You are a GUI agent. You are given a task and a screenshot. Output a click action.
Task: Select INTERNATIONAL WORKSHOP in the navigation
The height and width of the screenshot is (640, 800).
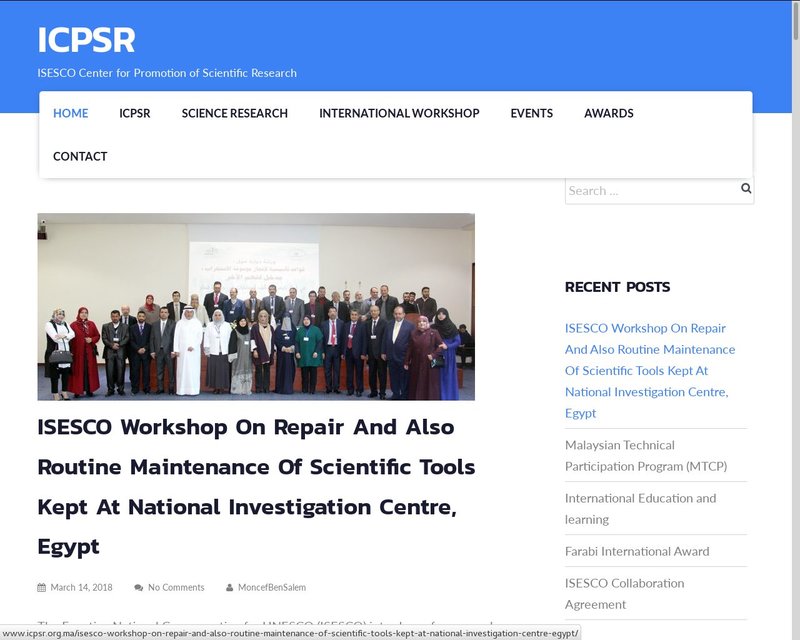point(399,113)
